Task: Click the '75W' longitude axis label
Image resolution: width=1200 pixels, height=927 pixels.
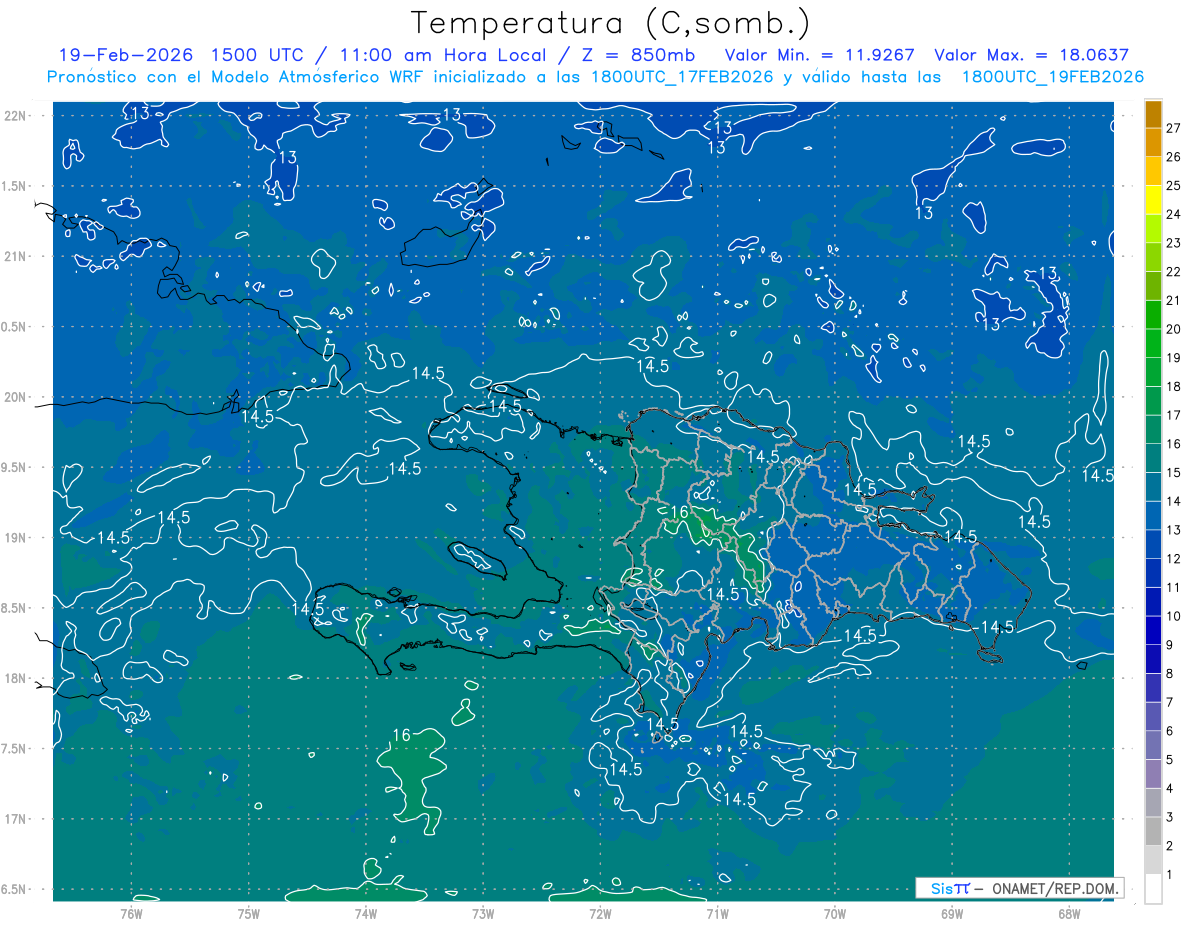Action: (248, 914)
